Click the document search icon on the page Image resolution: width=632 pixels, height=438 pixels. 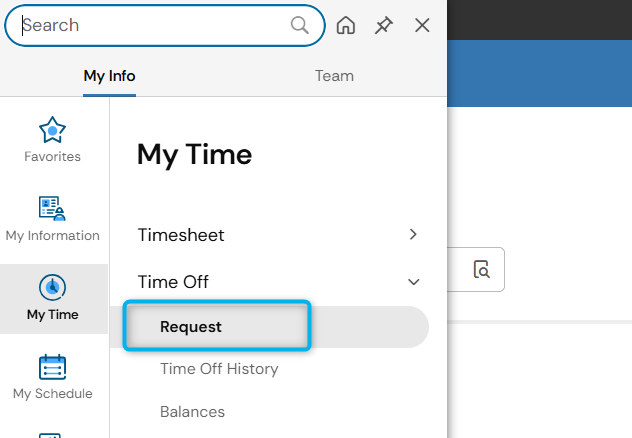tap(481, 269)
